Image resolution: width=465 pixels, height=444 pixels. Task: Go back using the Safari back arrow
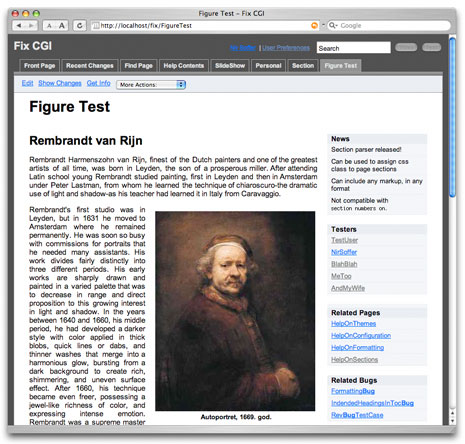coord(19,25)
